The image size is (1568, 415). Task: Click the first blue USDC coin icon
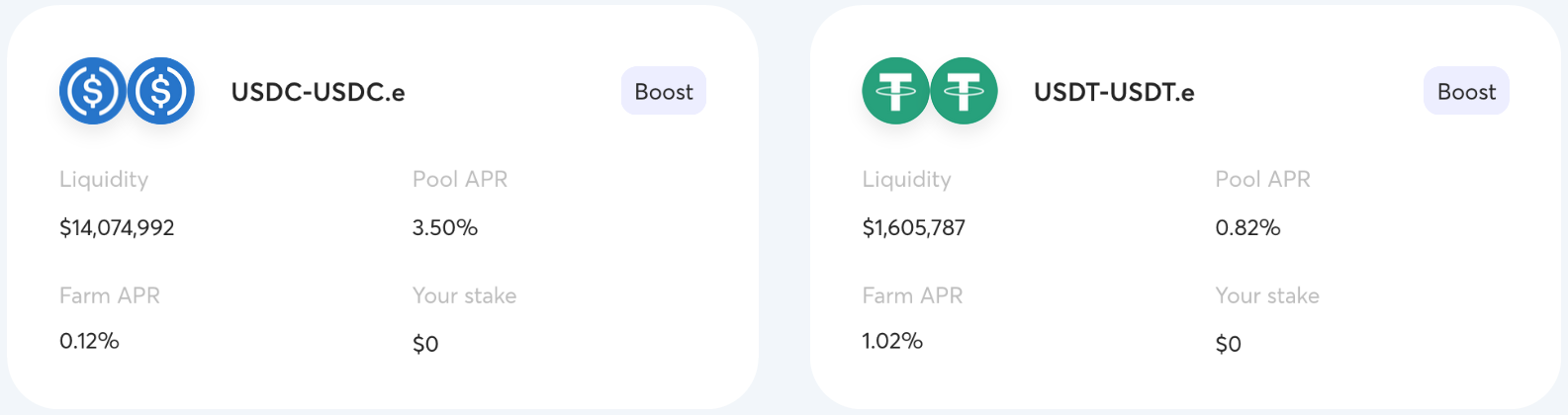click(x=93, y=91)
